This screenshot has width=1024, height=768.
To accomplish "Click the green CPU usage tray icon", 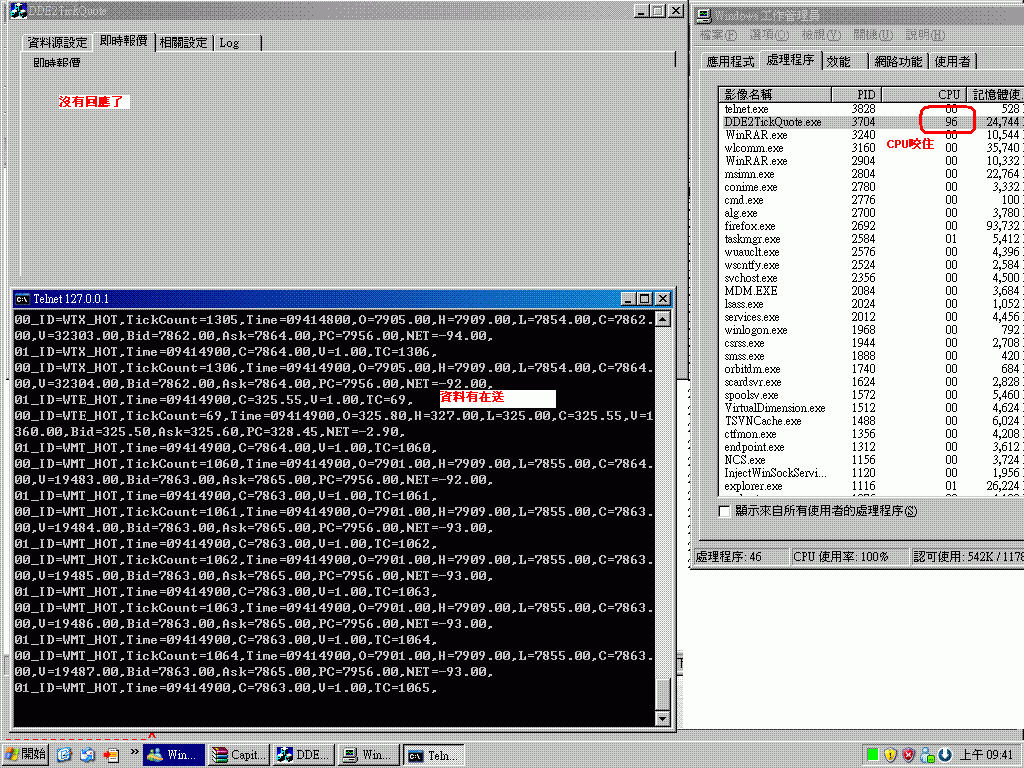I will pyautogui.click(x=872, y=754).
